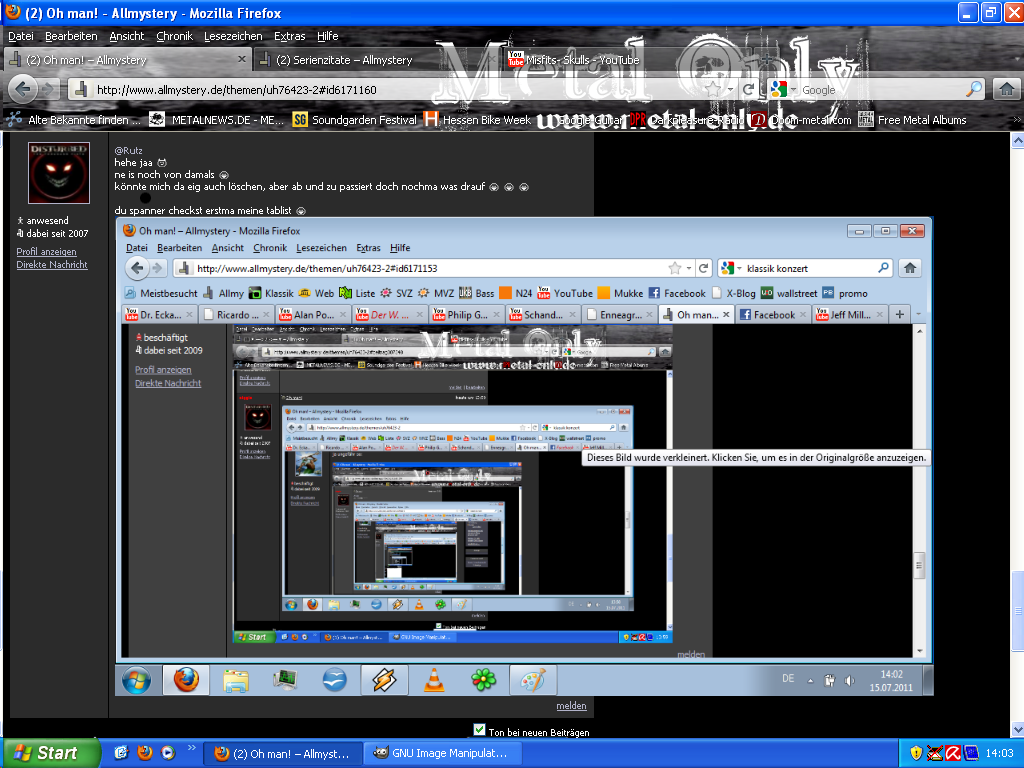Click the page scrollbar down arrow

pyautogui.click(x=1017, y=729)
